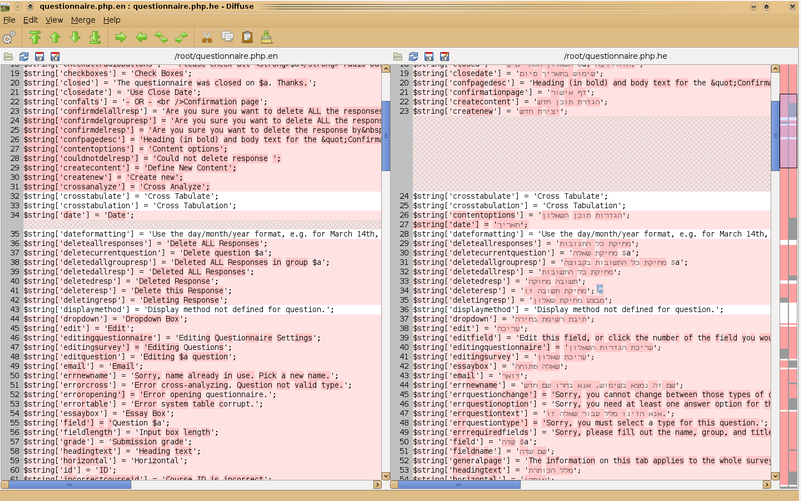Open a file in the left pane
This screenshot has height=501, width=801.
pyautogui.click(x=7, y=57)
